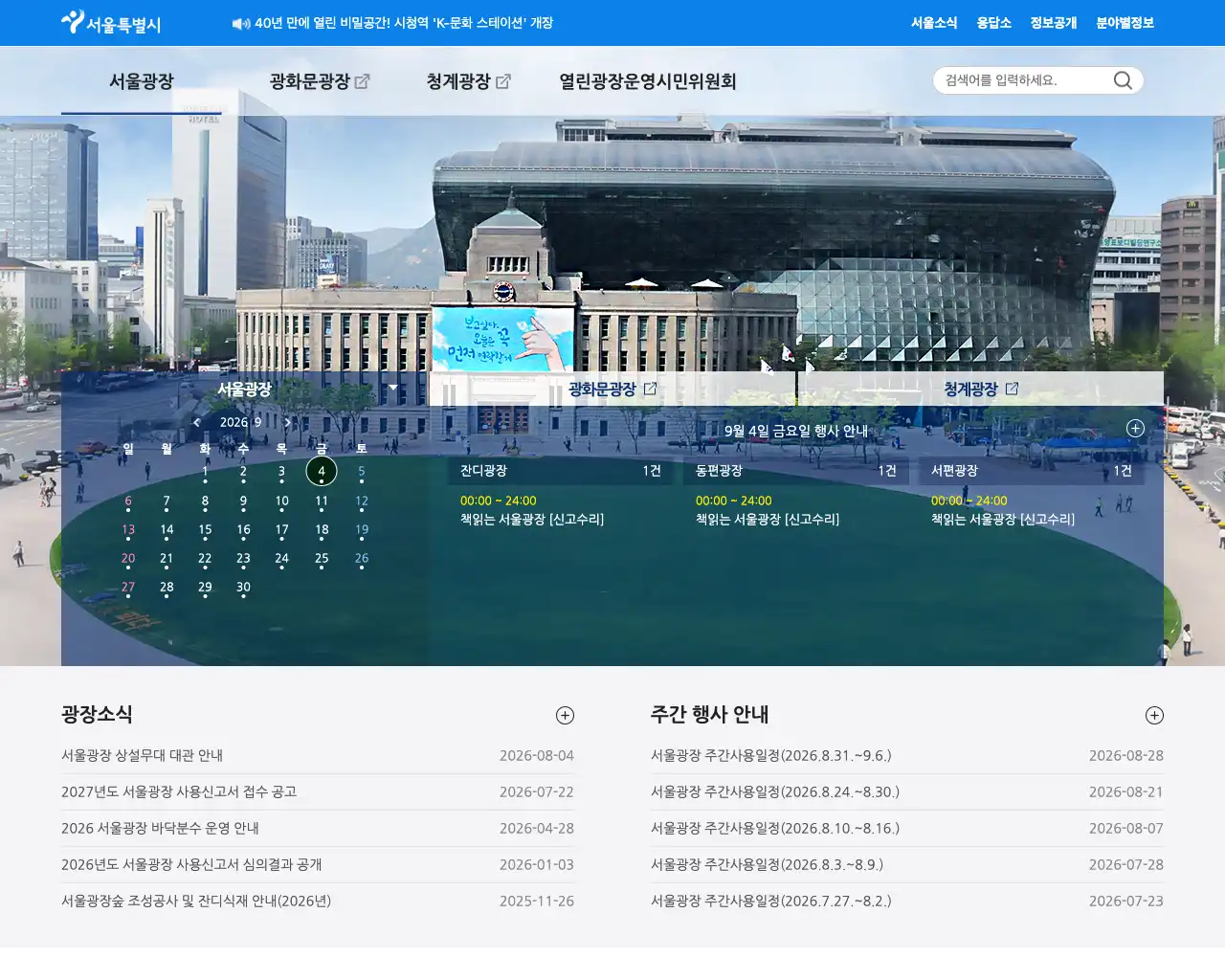Open 분야별정보 top link
Viewport: 1225px width, 980px height.
pos(1125,23)
